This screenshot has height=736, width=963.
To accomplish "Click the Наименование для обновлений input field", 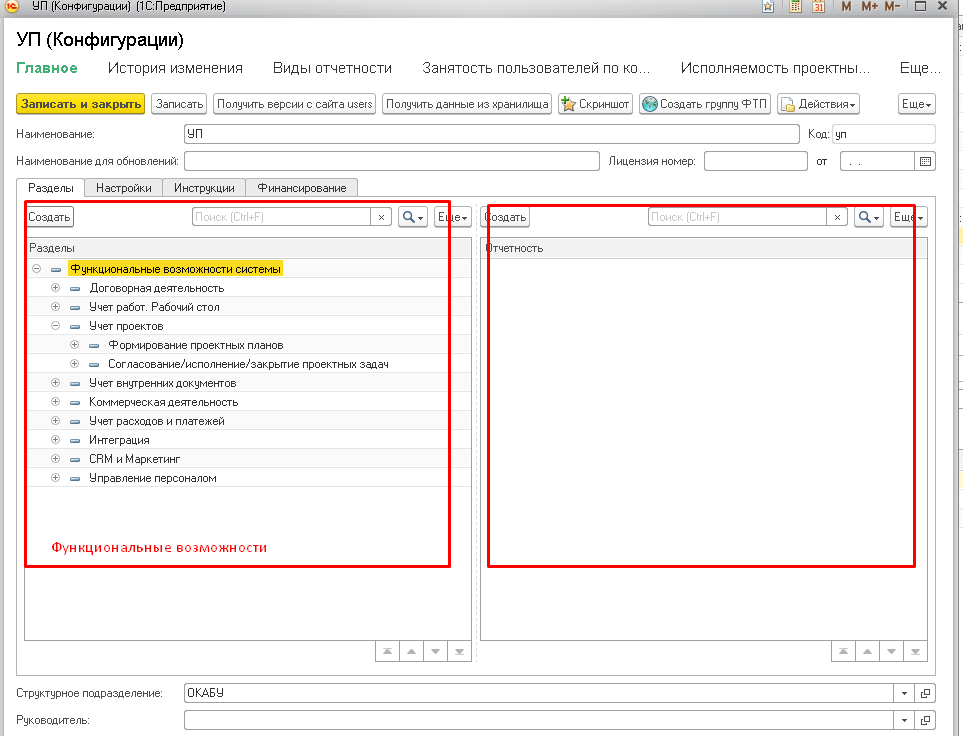I will coord(391,161).
